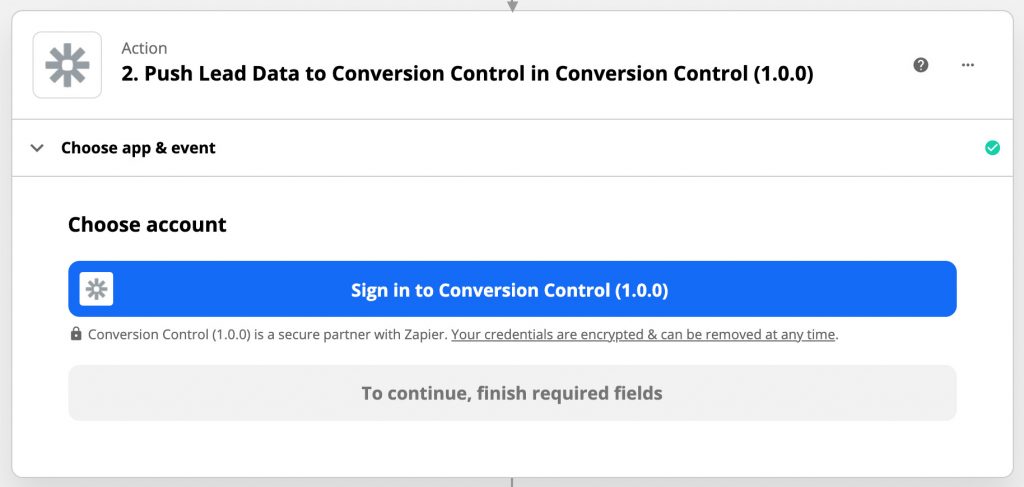Click the small logo inside Sign in button
Screen dimensions: 1024x487
(97, 289)
